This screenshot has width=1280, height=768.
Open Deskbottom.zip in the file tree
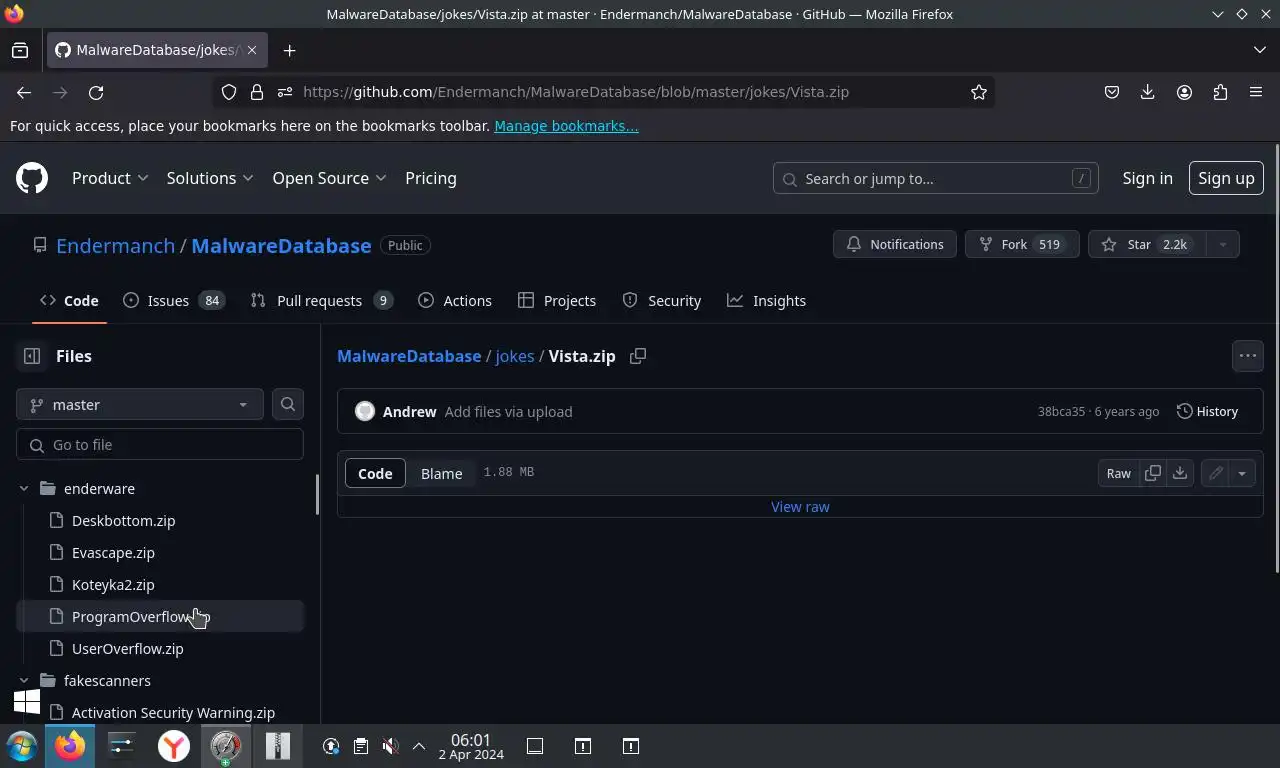[160, 520]
